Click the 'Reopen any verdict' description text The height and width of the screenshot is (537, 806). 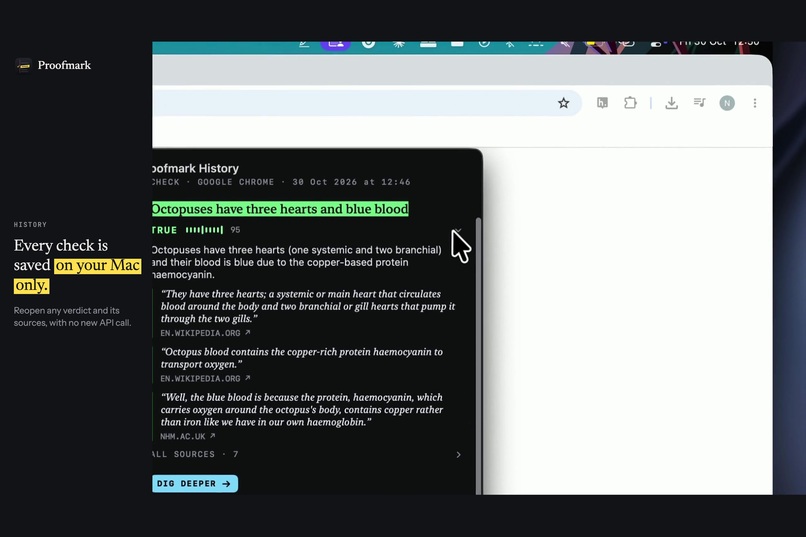click(72, 317)
